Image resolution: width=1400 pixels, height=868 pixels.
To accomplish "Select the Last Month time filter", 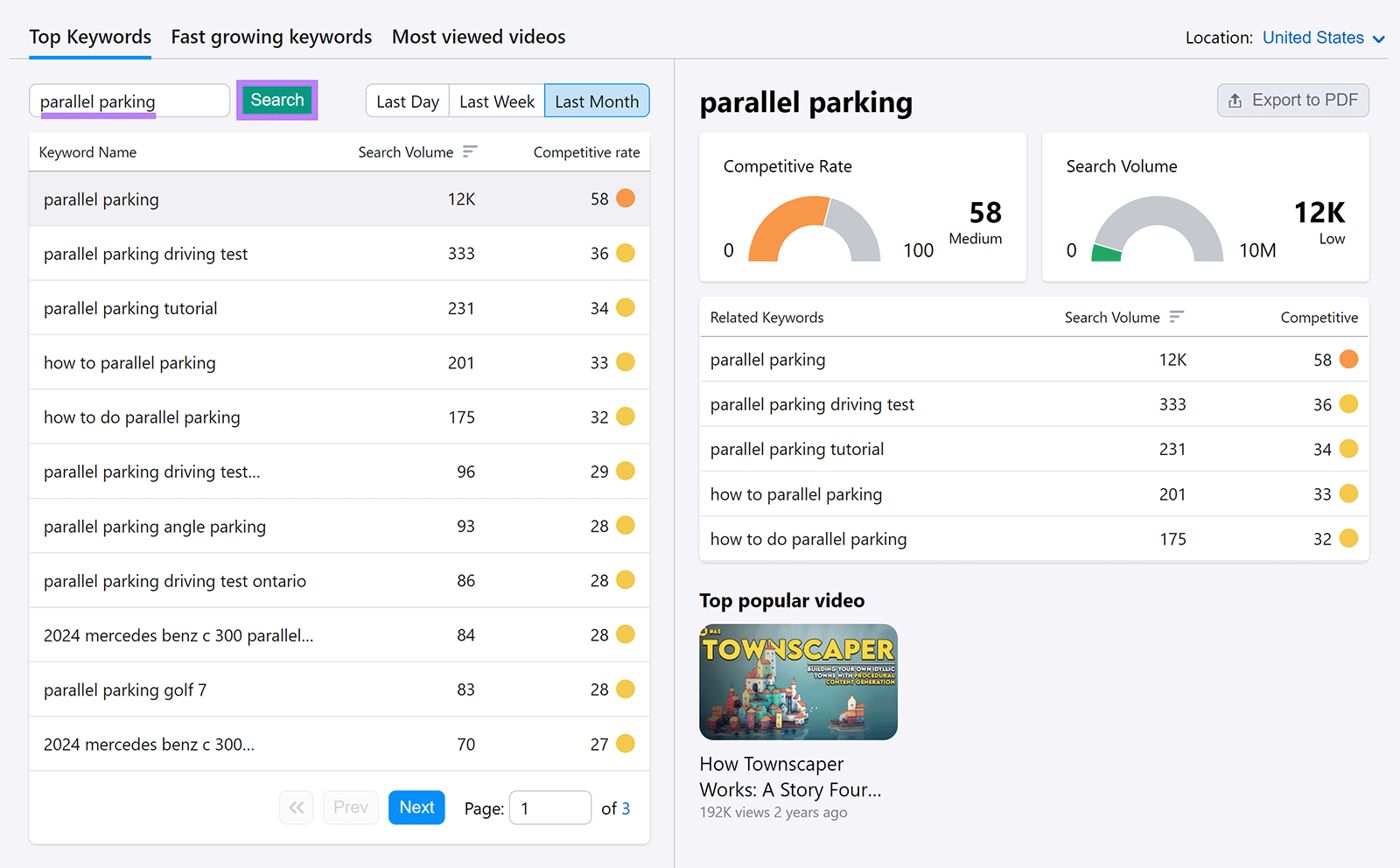I will click(x=597, y=101).
